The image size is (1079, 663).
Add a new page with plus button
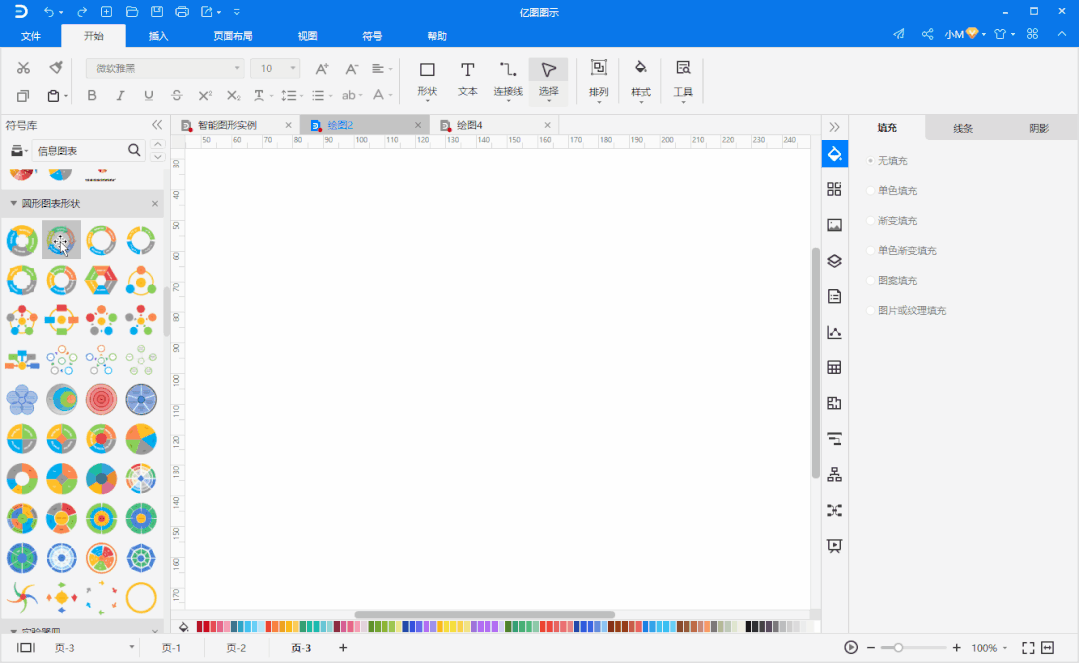(x=343, y=648)
